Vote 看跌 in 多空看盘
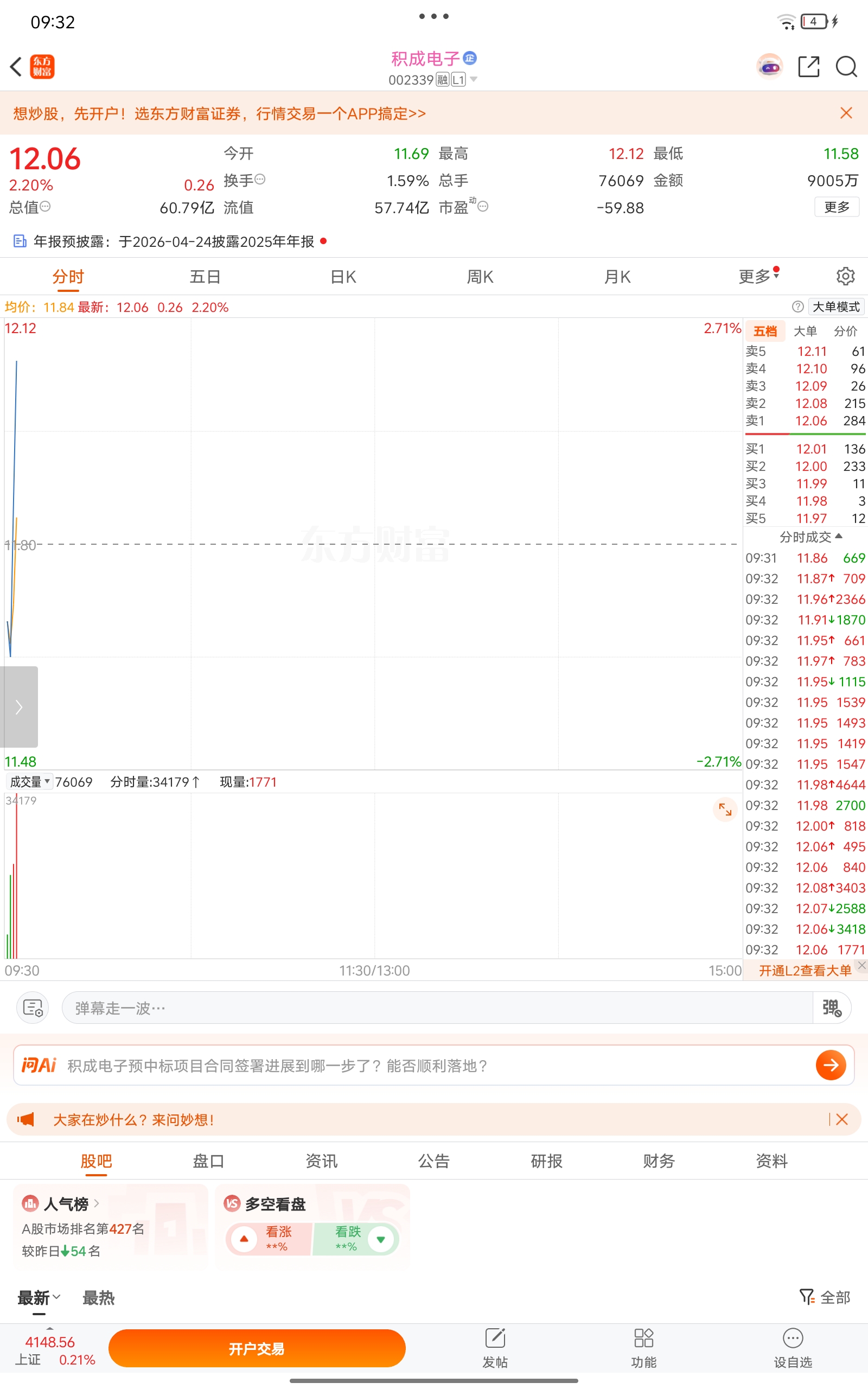868x1389 pixels. [356, 1239]
